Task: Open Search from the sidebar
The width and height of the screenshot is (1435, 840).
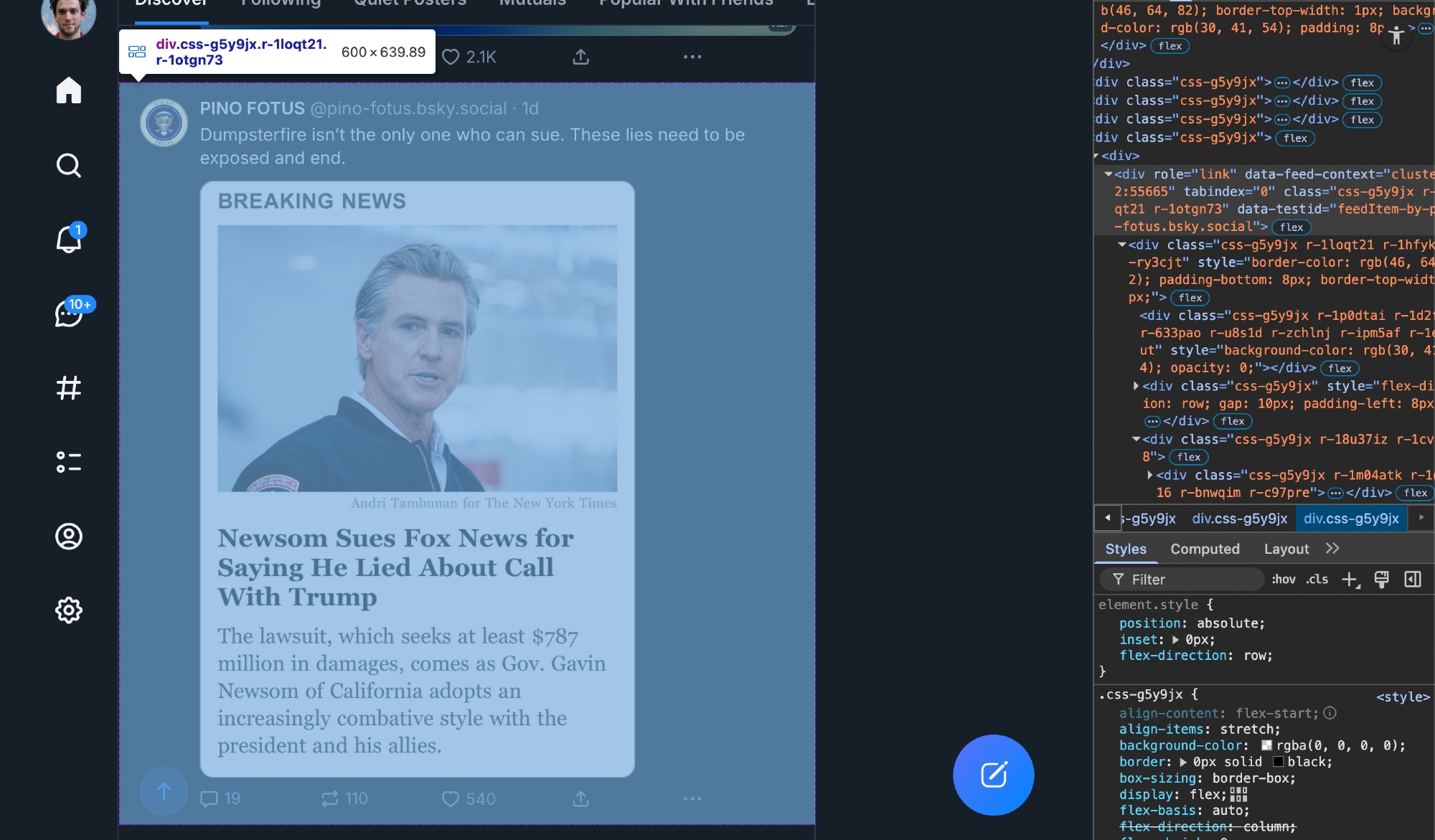Action: coord(69,165)
